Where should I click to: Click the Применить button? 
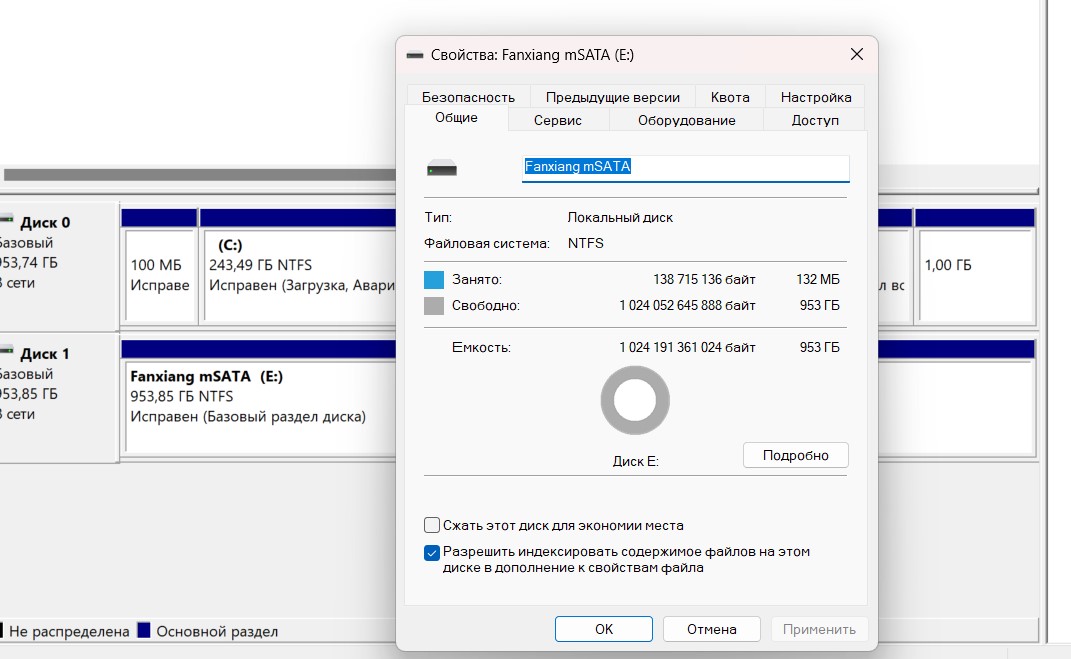pos(819,629)
